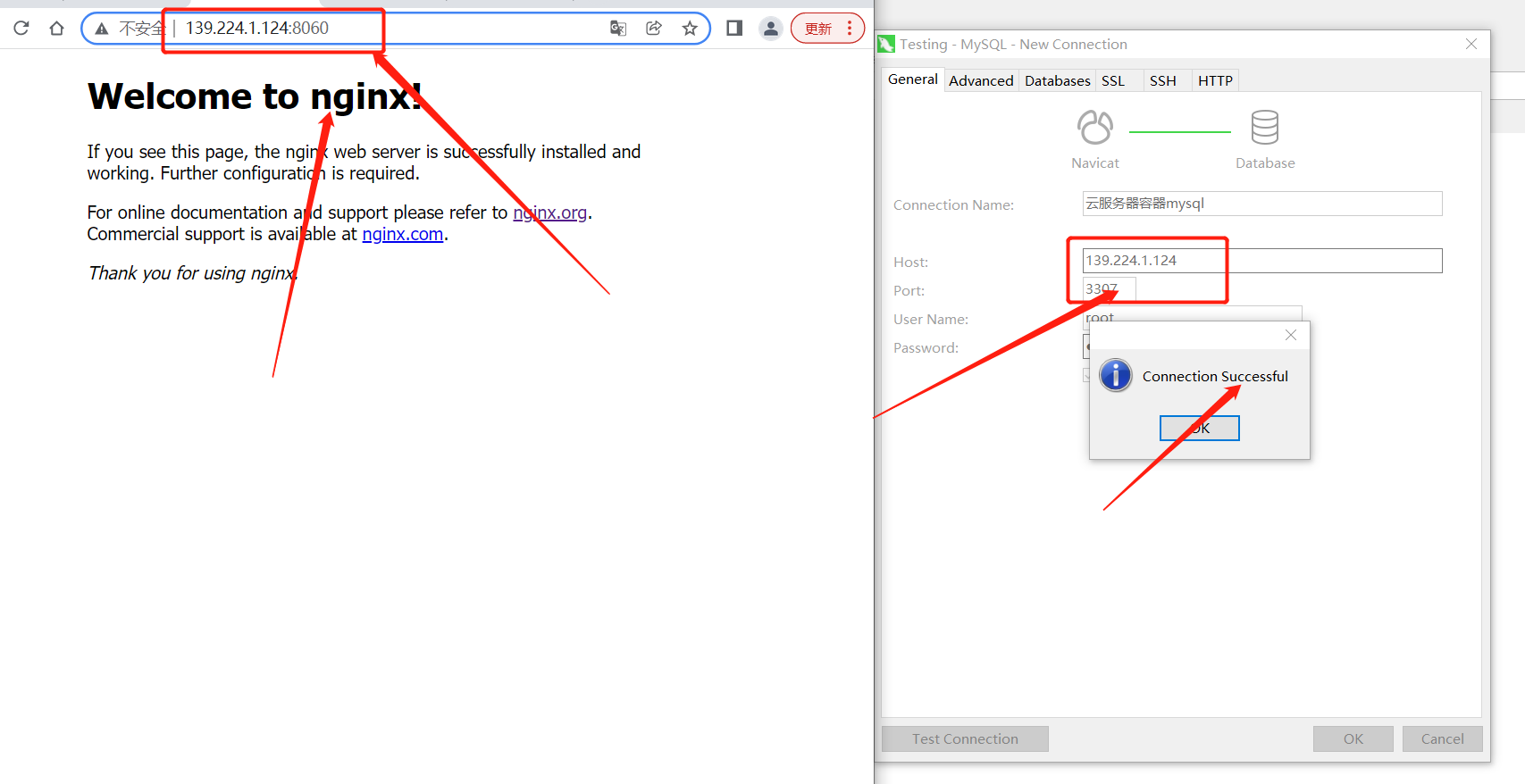Switch to the Advanced tab
The image size is (1525, 784).
[981, 80]
